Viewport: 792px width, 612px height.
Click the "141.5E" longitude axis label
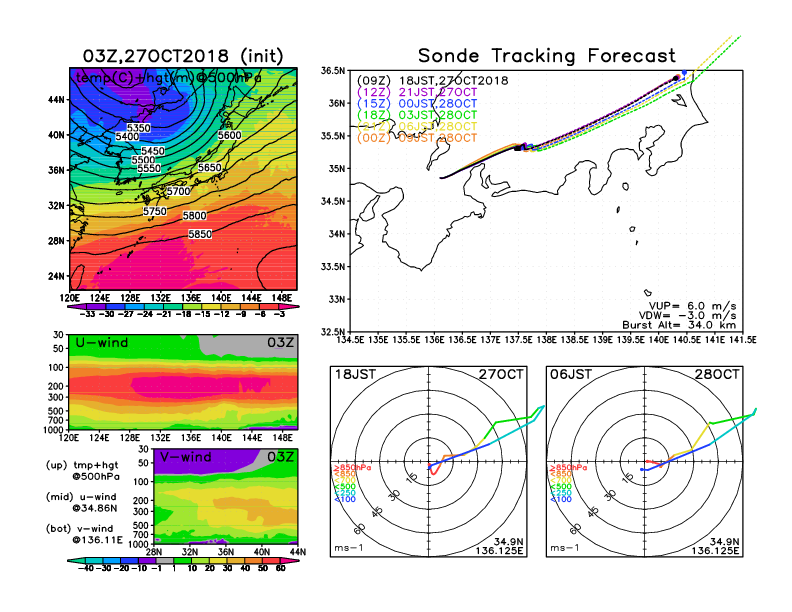[744, 340]
